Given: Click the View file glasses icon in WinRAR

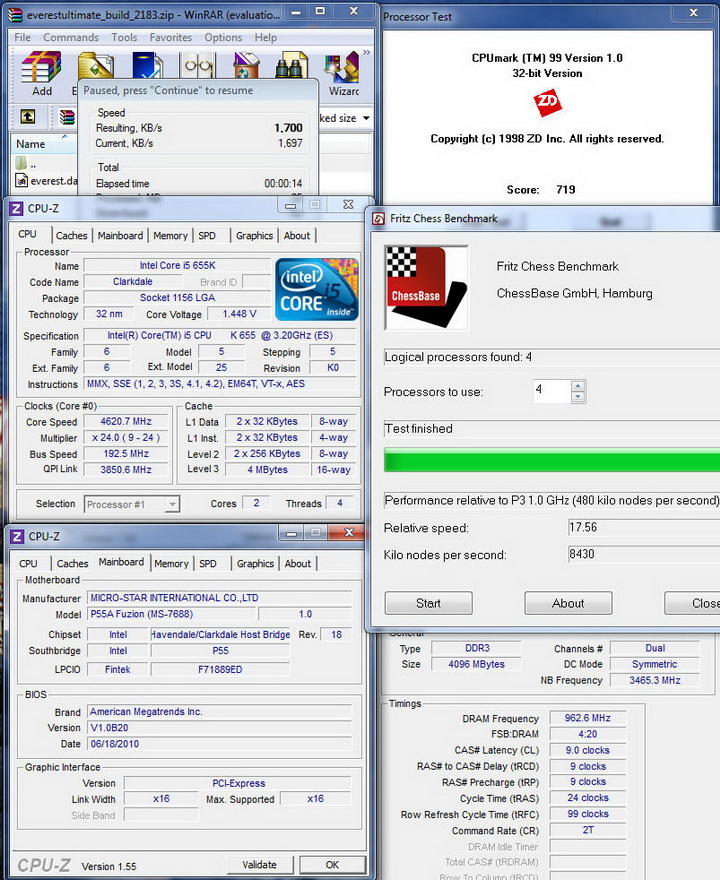Looking at the screenshot, I should (x=198, y=65).
